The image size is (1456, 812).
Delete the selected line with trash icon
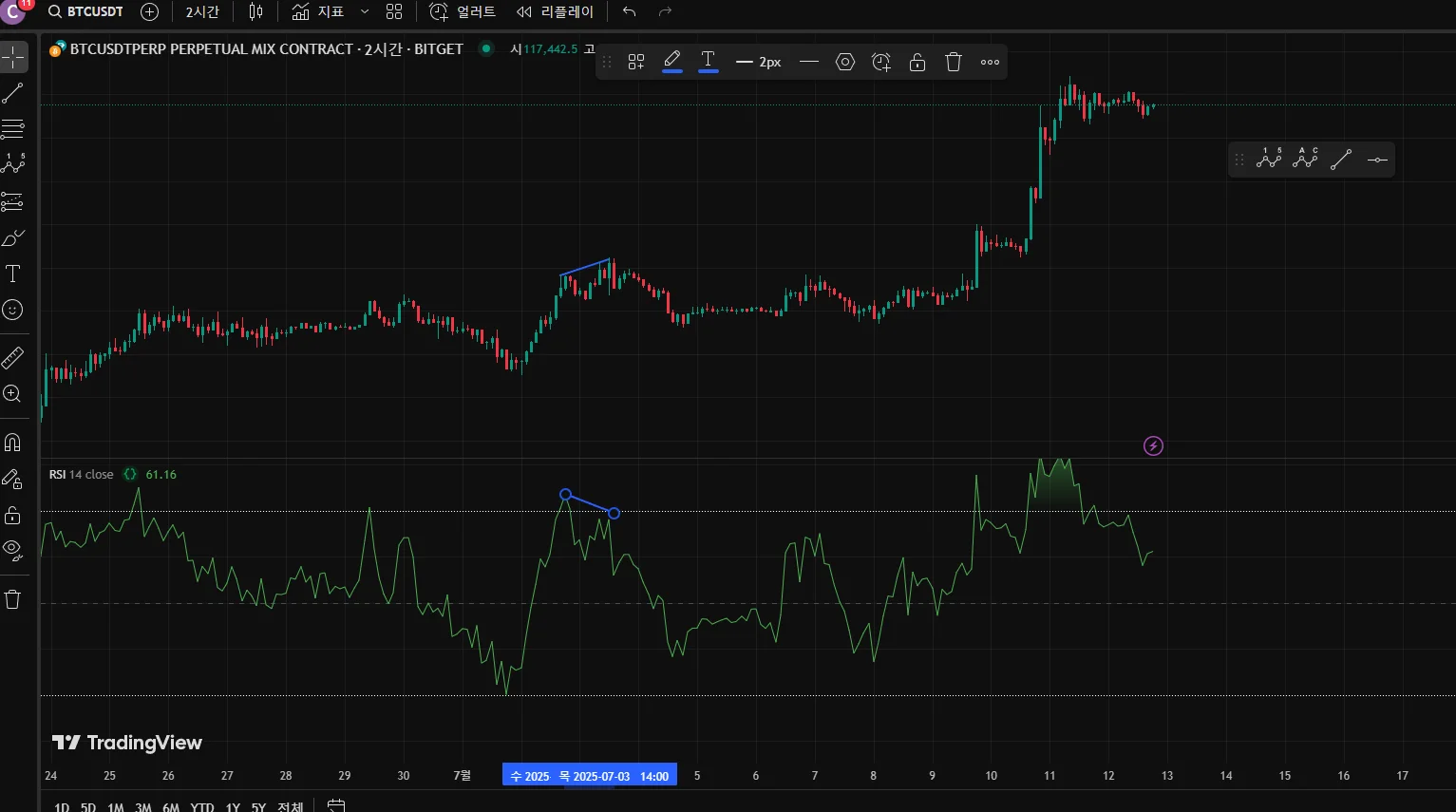click(954, 63)
